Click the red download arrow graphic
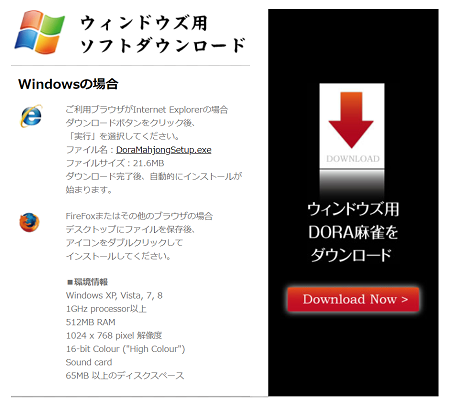450x404 pixels. 351,120
